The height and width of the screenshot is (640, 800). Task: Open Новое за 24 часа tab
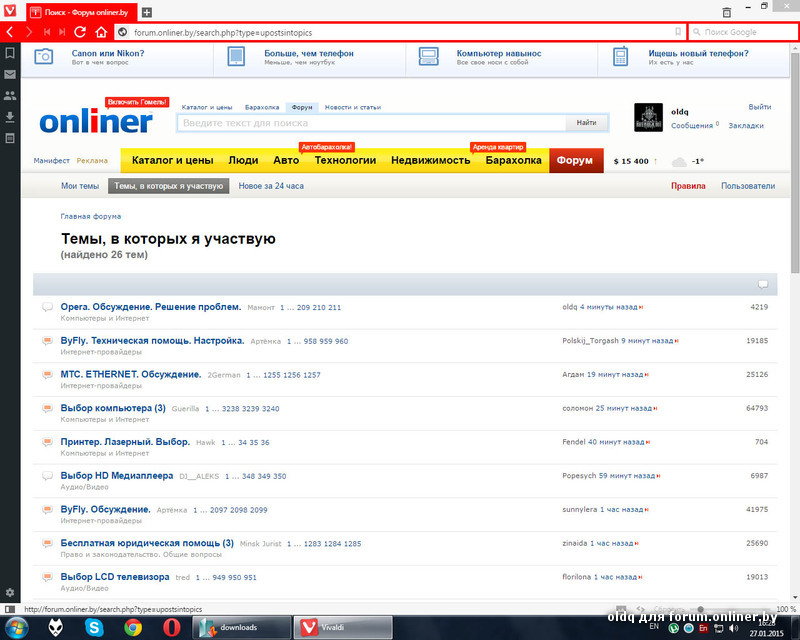coord(271,186)
